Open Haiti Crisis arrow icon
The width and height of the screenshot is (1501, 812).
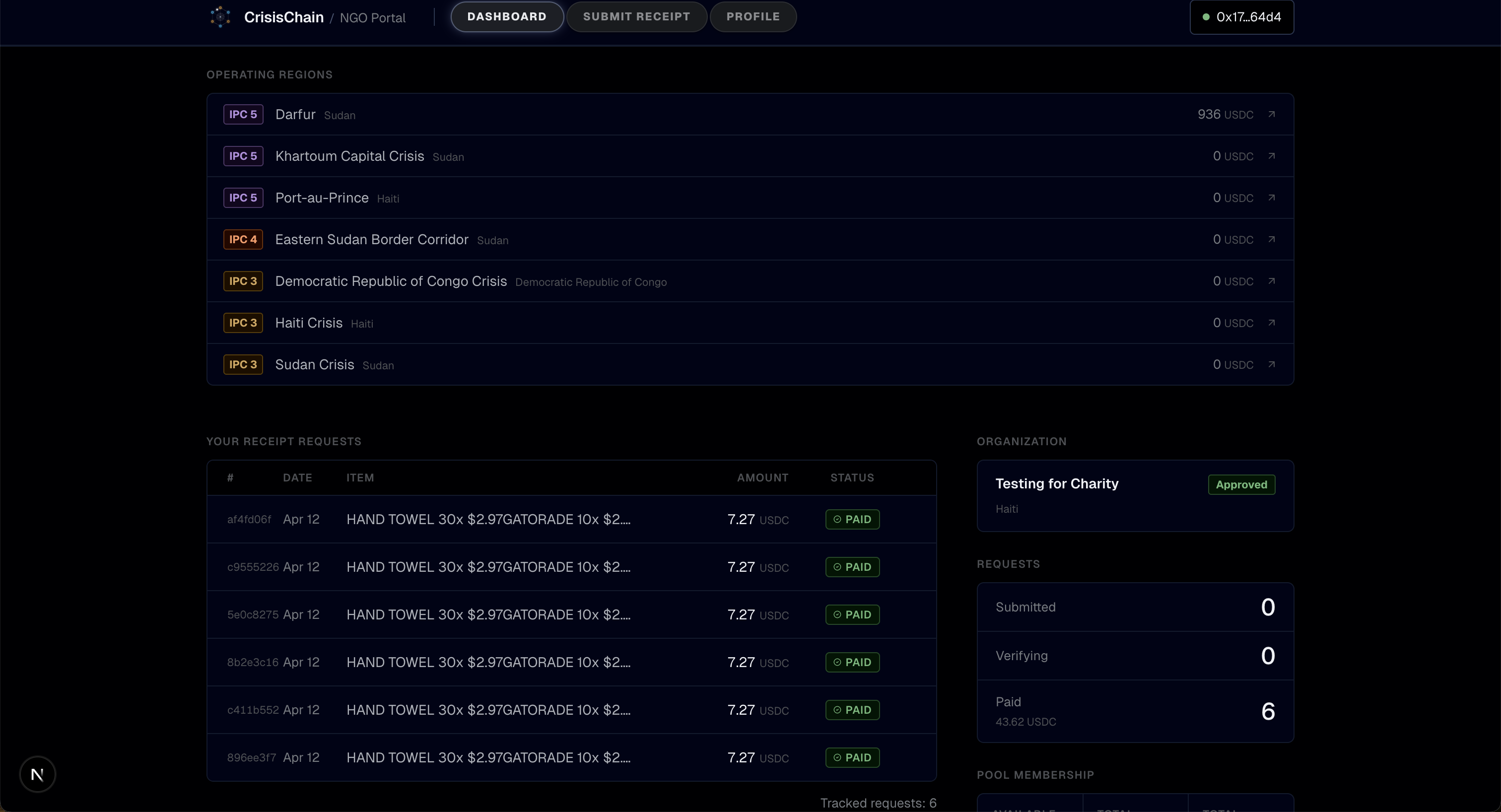[x=1271, y=323]
